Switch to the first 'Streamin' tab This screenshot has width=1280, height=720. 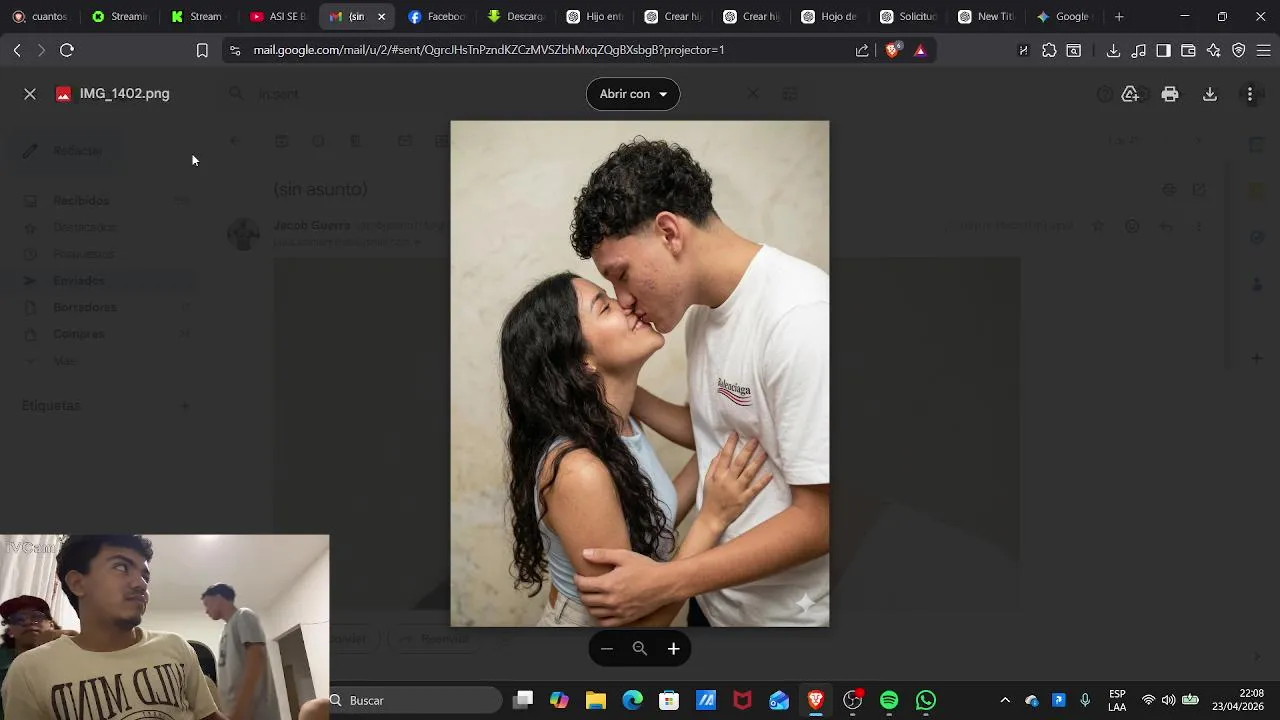point(119,16)
